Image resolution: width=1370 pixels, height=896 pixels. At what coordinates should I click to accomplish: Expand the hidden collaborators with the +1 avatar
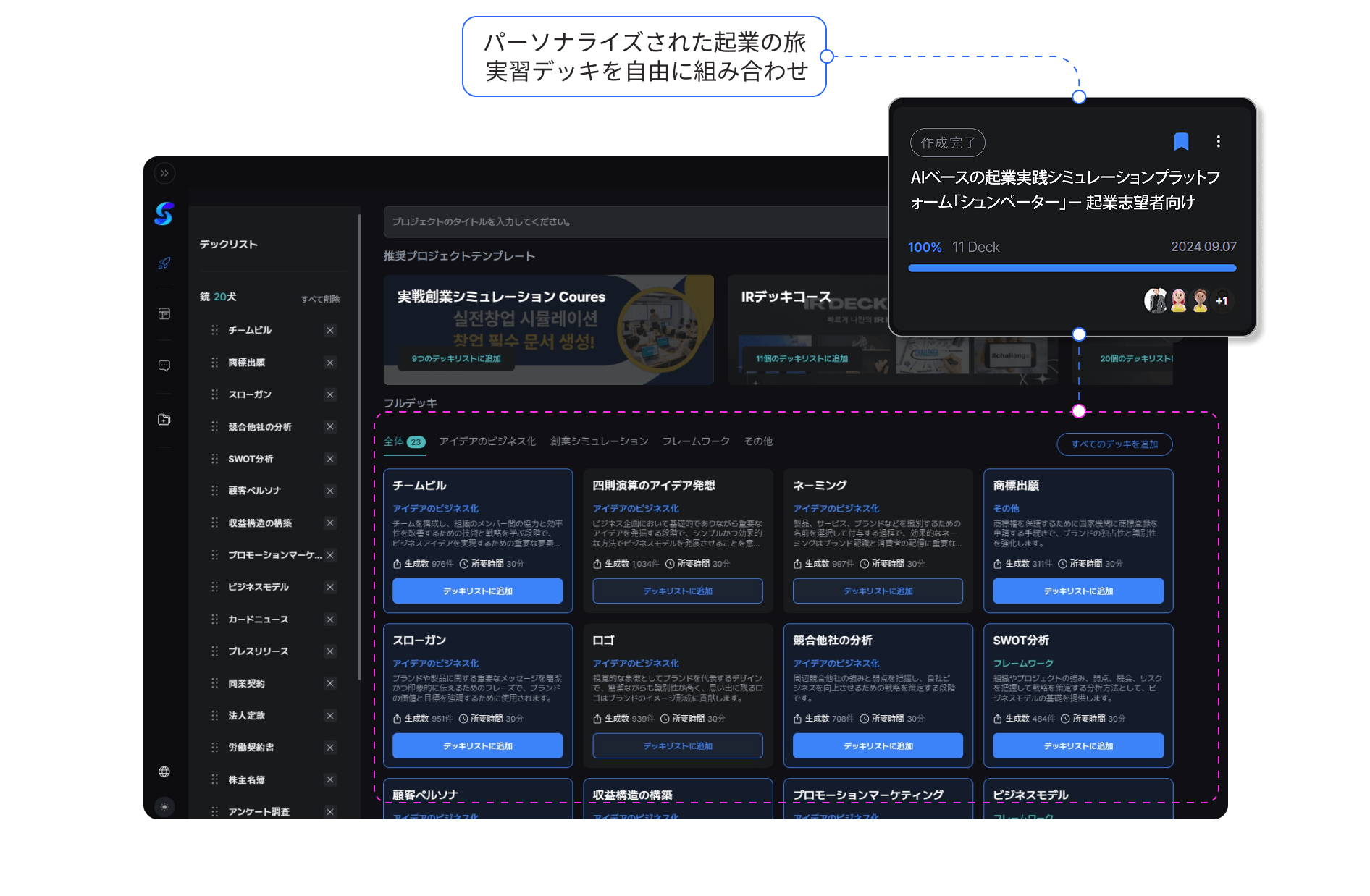(x=1222, y=300)
